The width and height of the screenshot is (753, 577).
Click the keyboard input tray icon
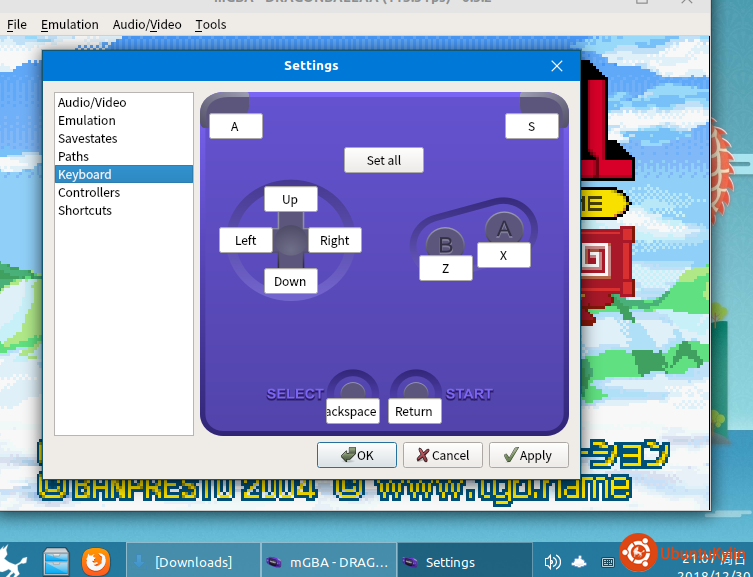click(x=607, y=562)
